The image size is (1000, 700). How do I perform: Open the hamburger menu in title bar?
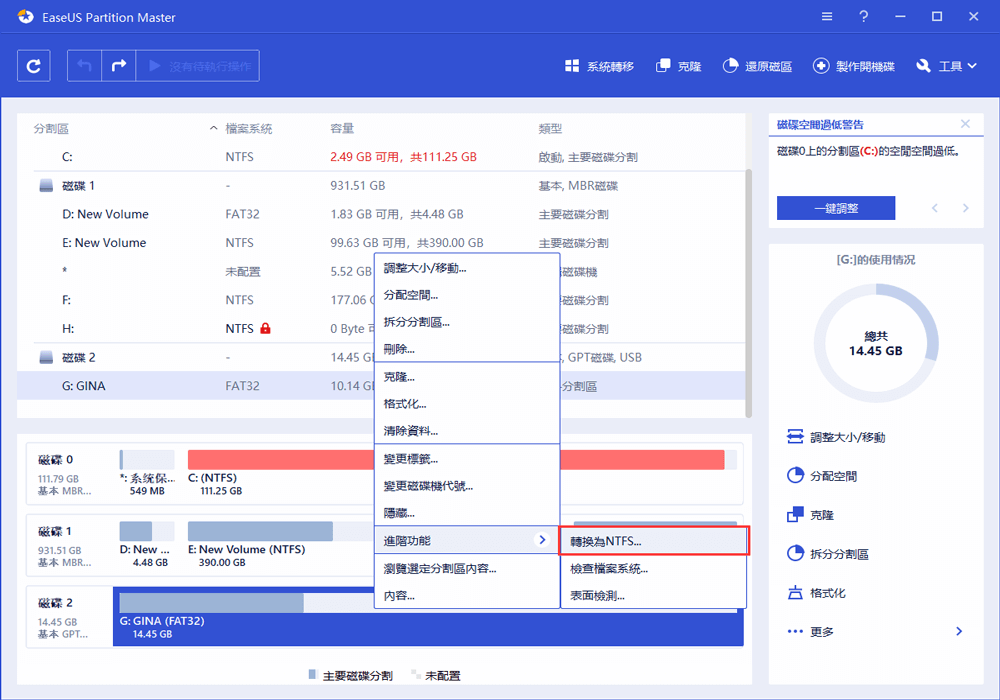(827, 17)
